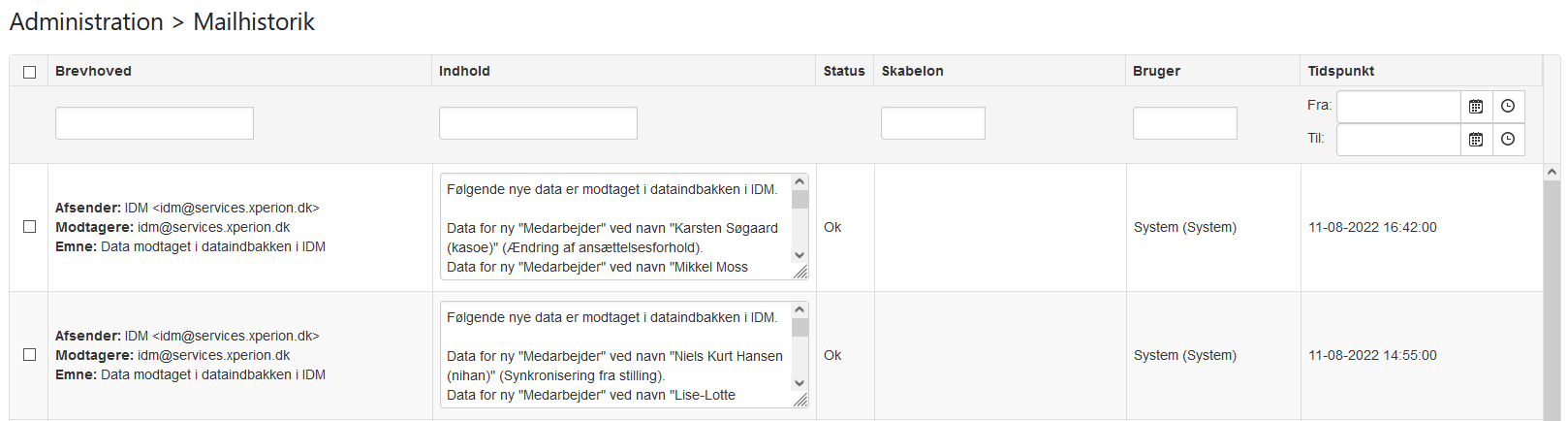Click resize grip of second Indhold textarea
This screenshot has width=1568, height=421.
[800, 401]
